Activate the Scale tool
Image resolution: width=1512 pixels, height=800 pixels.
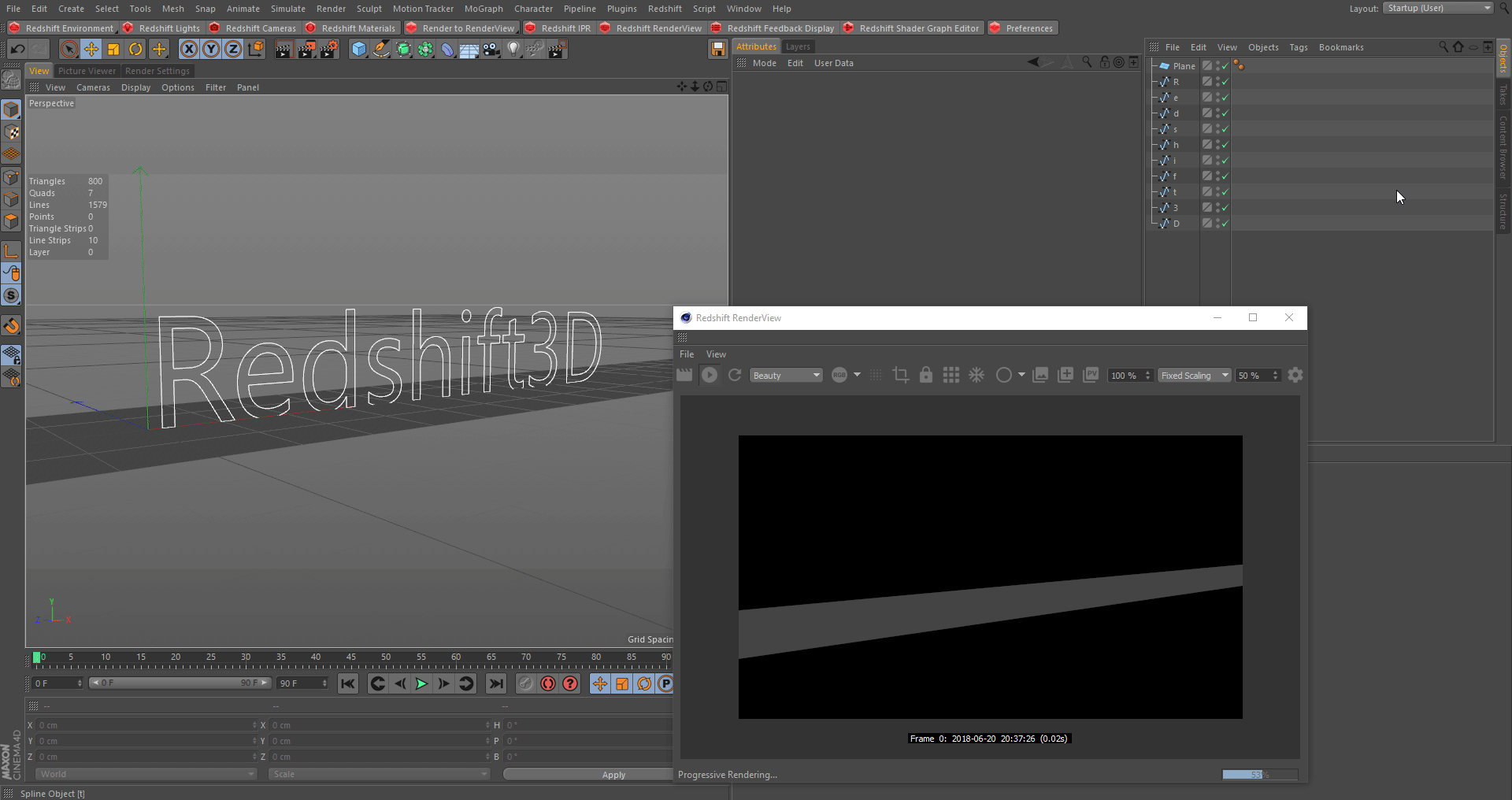point(113,50)
